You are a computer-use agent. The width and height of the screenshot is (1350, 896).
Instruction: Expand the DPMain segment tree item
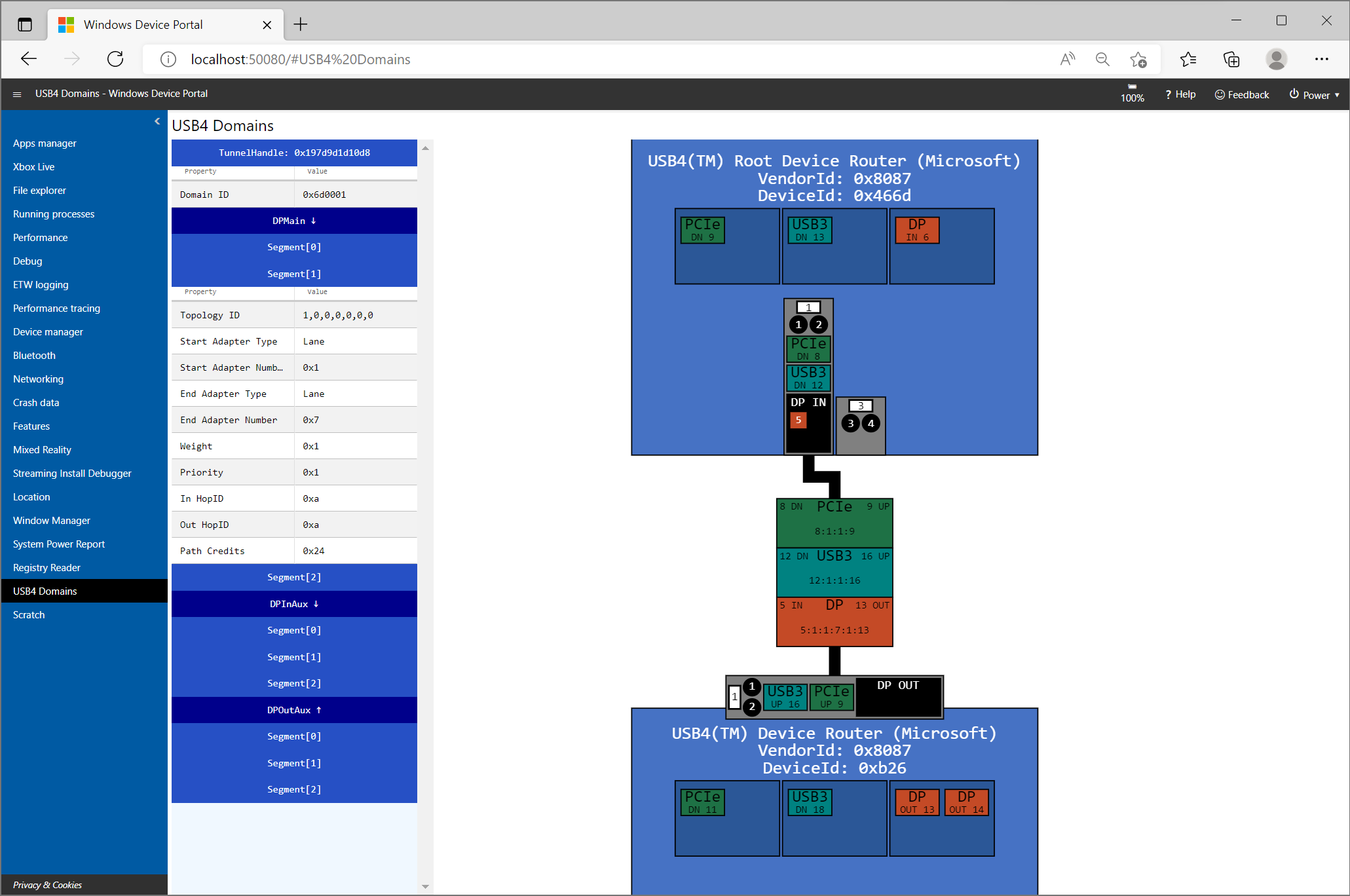coord(294,220)
